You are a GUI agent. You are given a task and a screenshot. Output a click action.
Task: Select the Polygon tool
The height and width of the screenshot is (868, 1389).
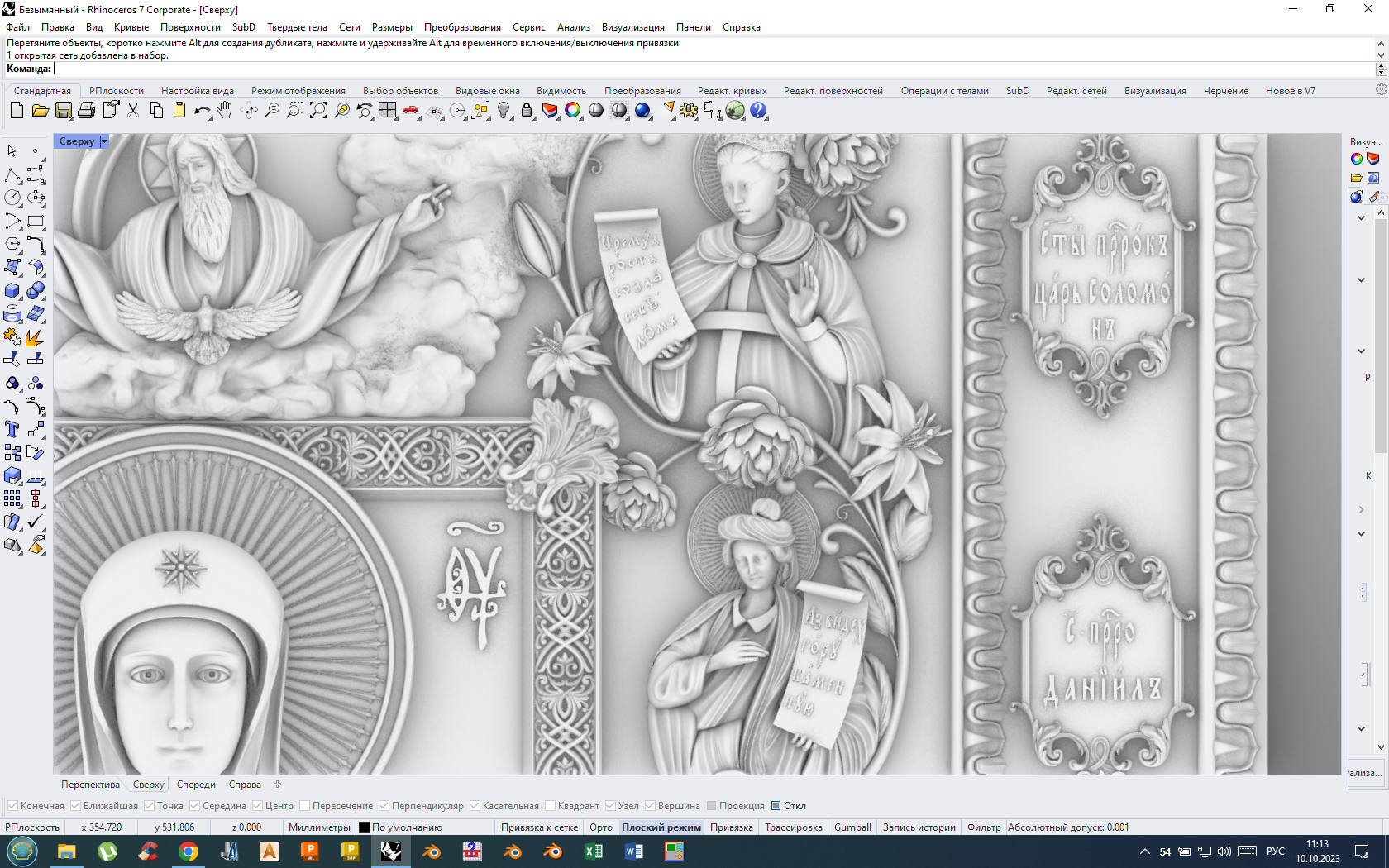[x=12, y=244]
